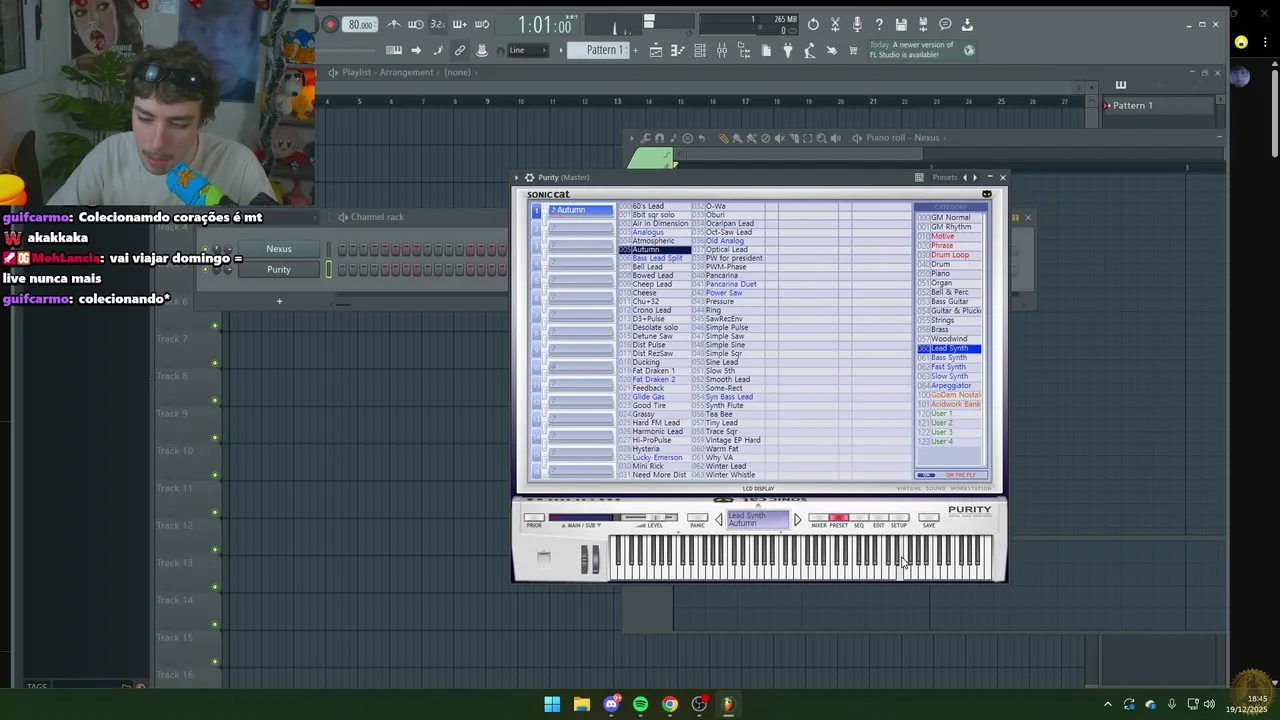The width and height of the screenshot is (1280, 720).
Task: Open the Purity Presets menu
Action: click(945, 177)
